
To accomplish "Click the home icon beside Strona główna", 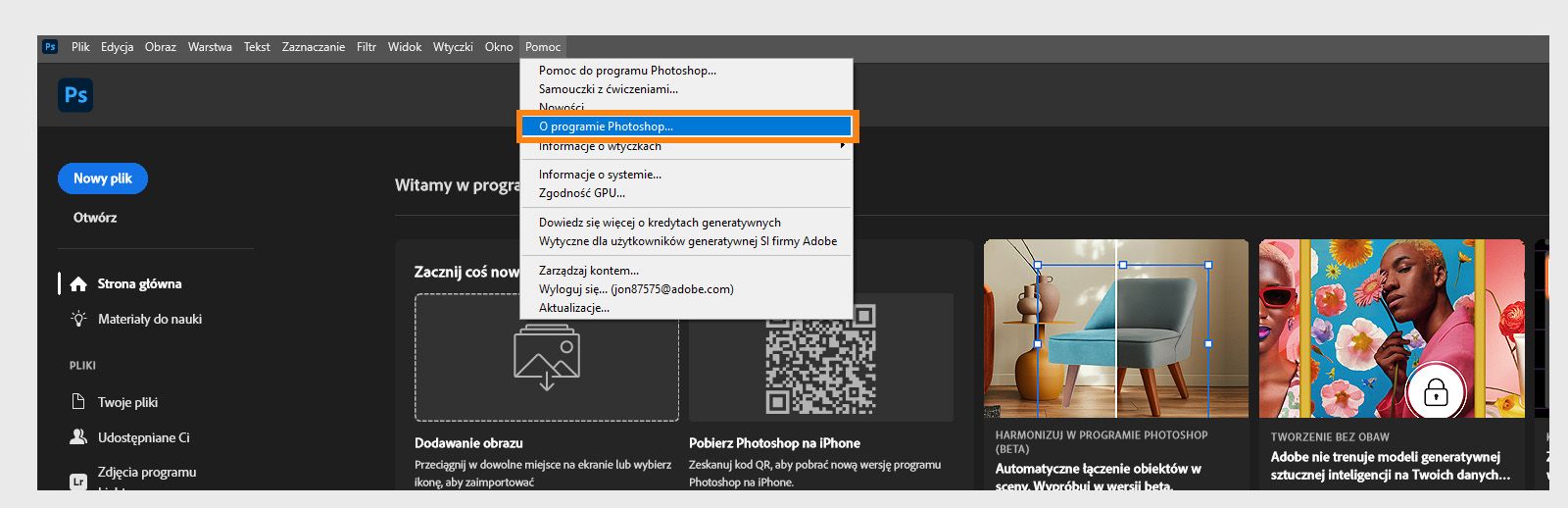I will point(78,283).
